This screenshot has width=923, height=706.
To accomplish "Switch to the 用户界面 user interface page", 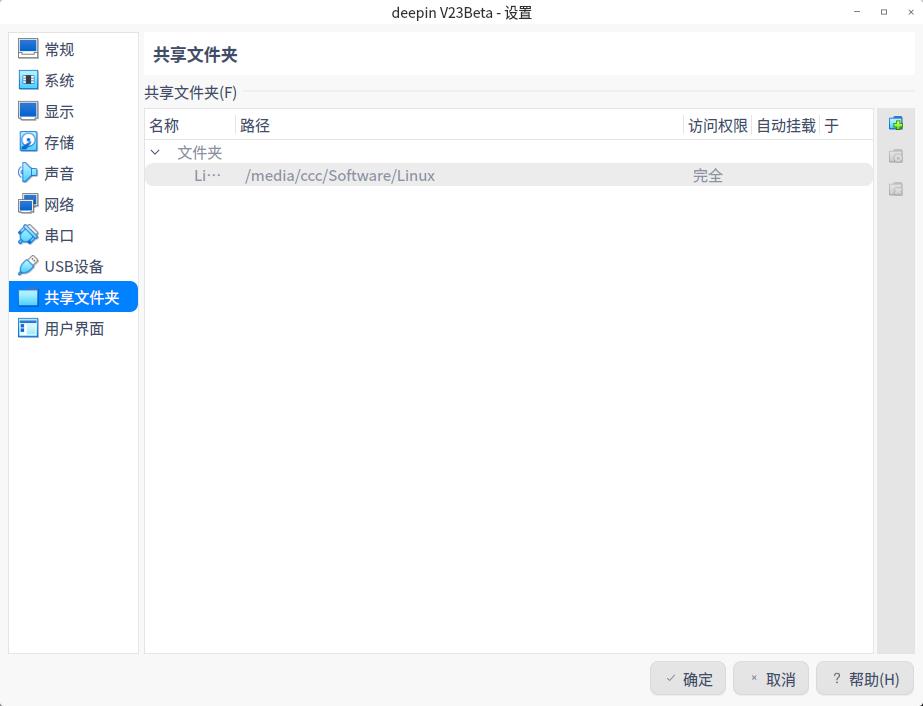I will 70,328.
